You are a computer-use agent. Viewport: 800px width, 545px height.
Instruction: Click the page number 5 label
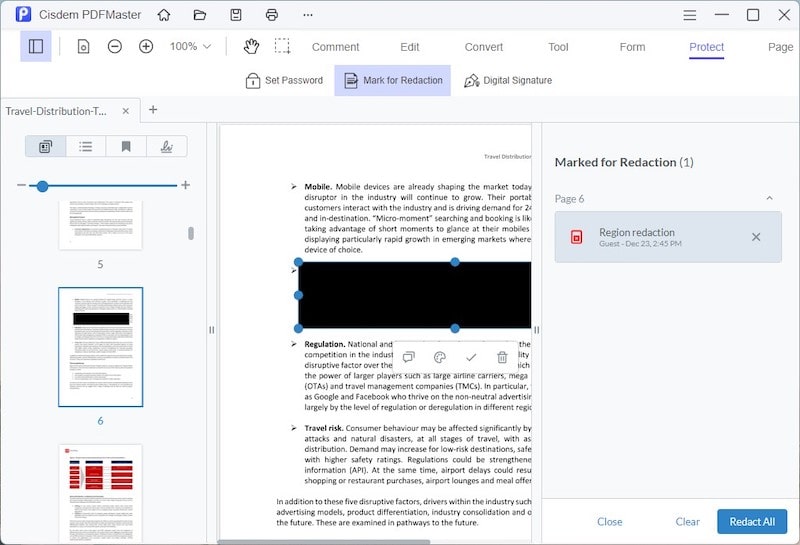(x=101, y=264)
